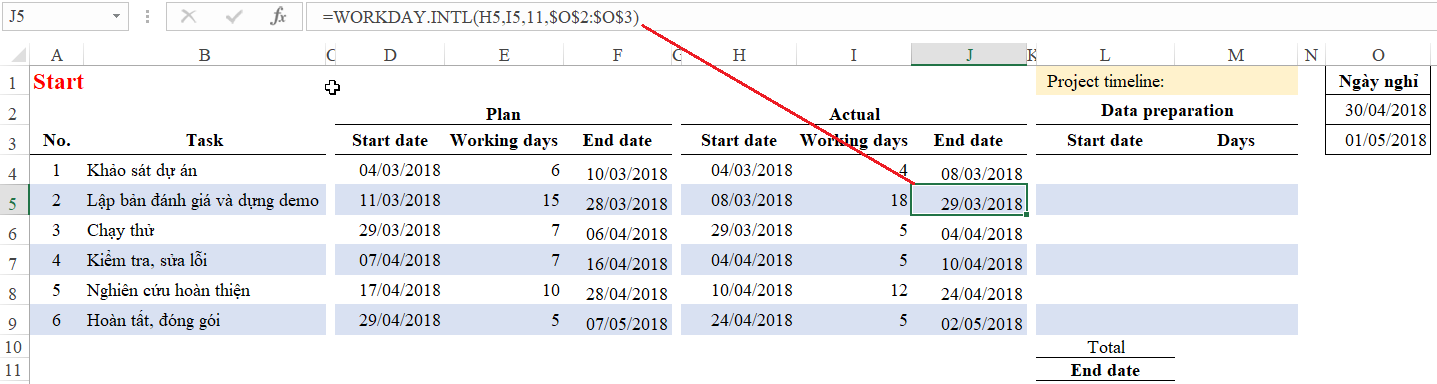Click the formula bar options dots handle

click(148, 17)
